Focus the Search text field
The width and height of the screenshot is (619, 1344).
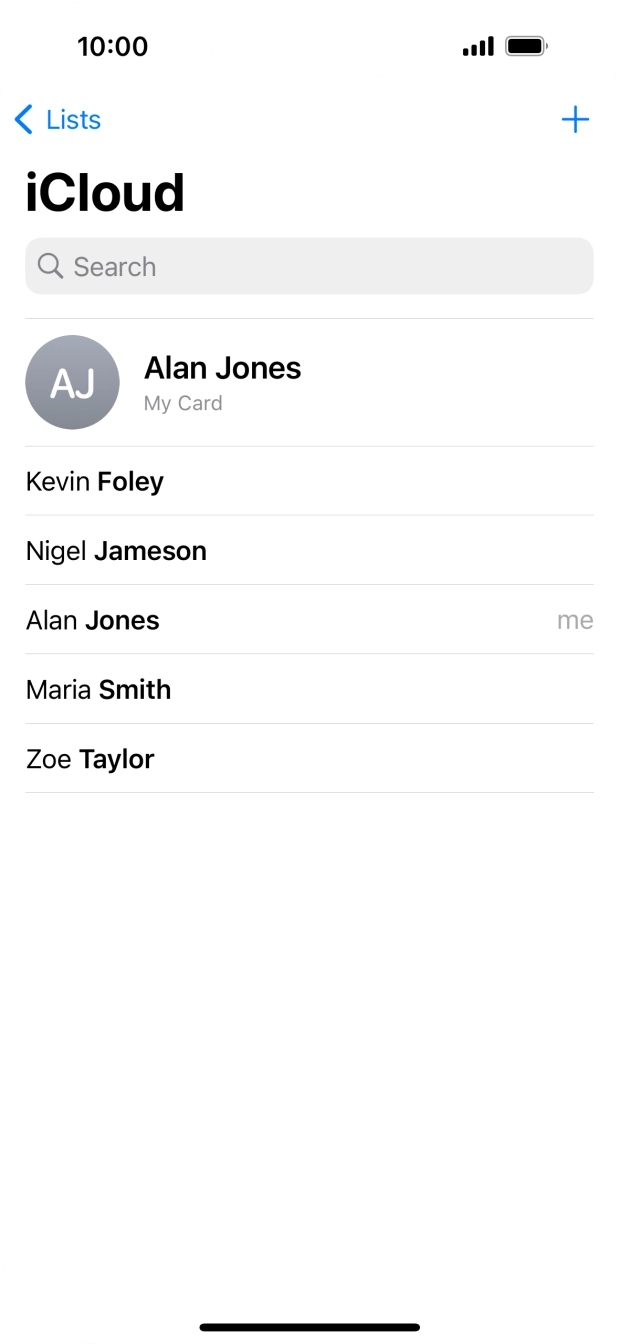[320, 266]
